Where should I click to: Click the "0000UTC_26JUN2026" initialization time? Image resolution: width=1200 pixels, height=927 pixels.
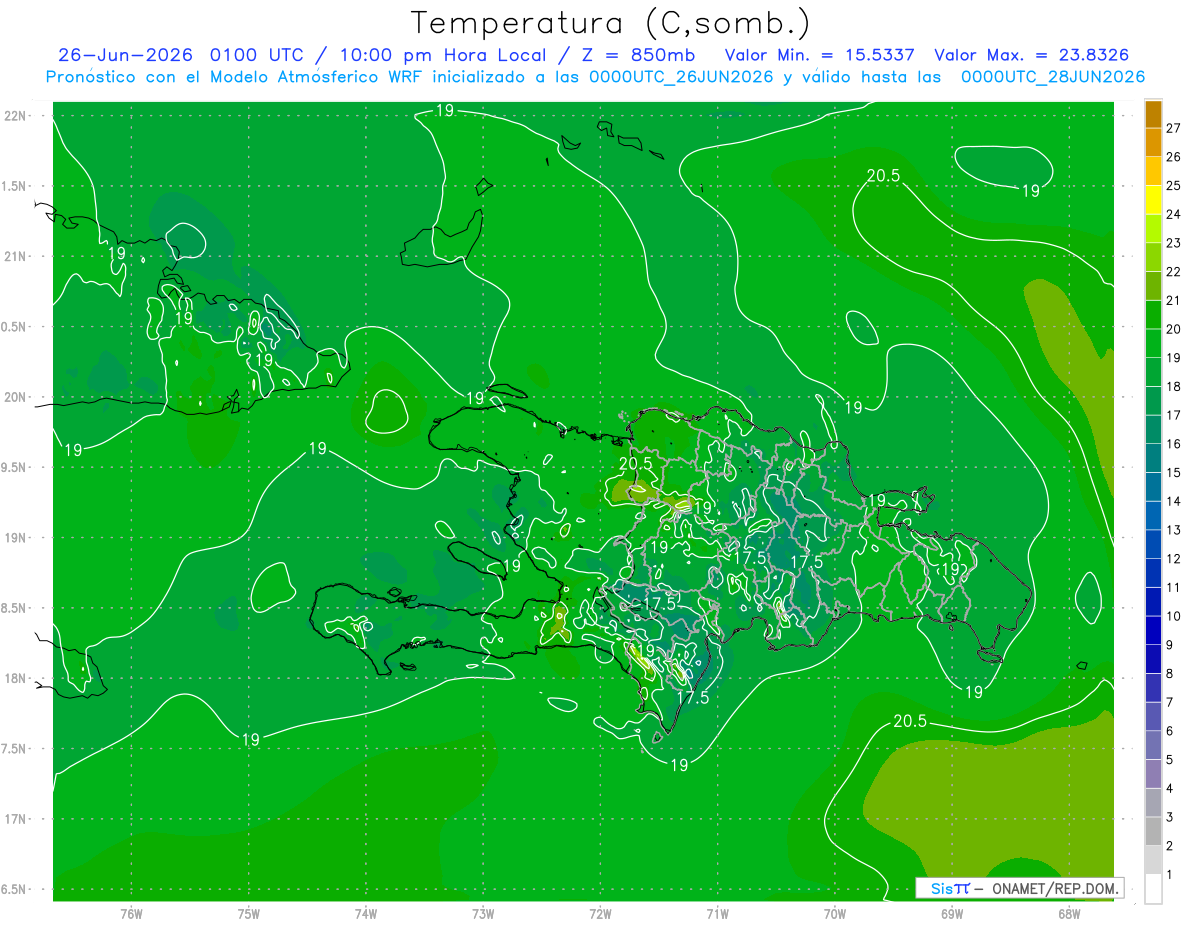pos(681,77)
